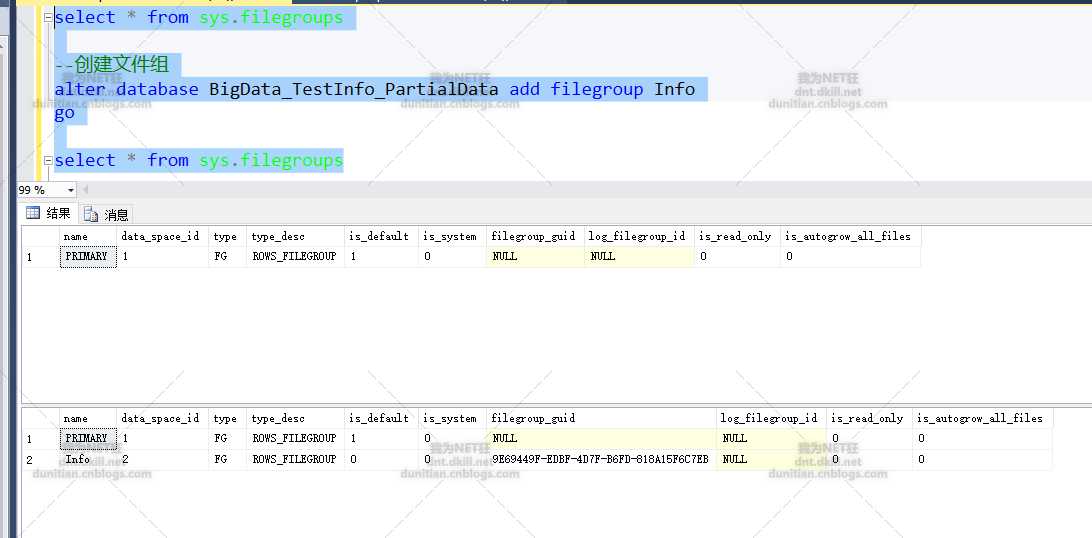The width and height of the screenshot is (1092, 538).
Task: Click 'filegroup_guid' header in lower result grid
Action: pyautogui.click(x=601, y=418)
